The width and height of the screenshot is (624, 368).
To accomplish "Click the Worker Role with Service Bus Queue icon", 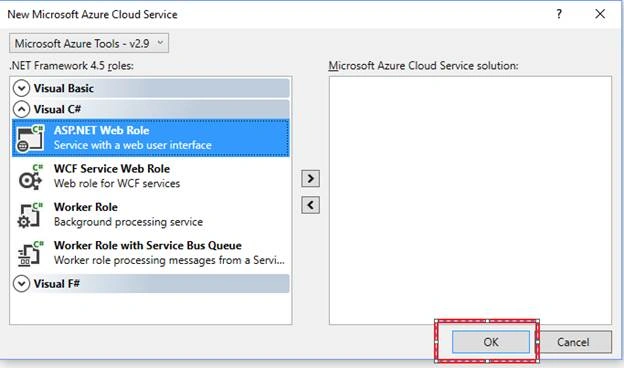I will pos(30,253).
